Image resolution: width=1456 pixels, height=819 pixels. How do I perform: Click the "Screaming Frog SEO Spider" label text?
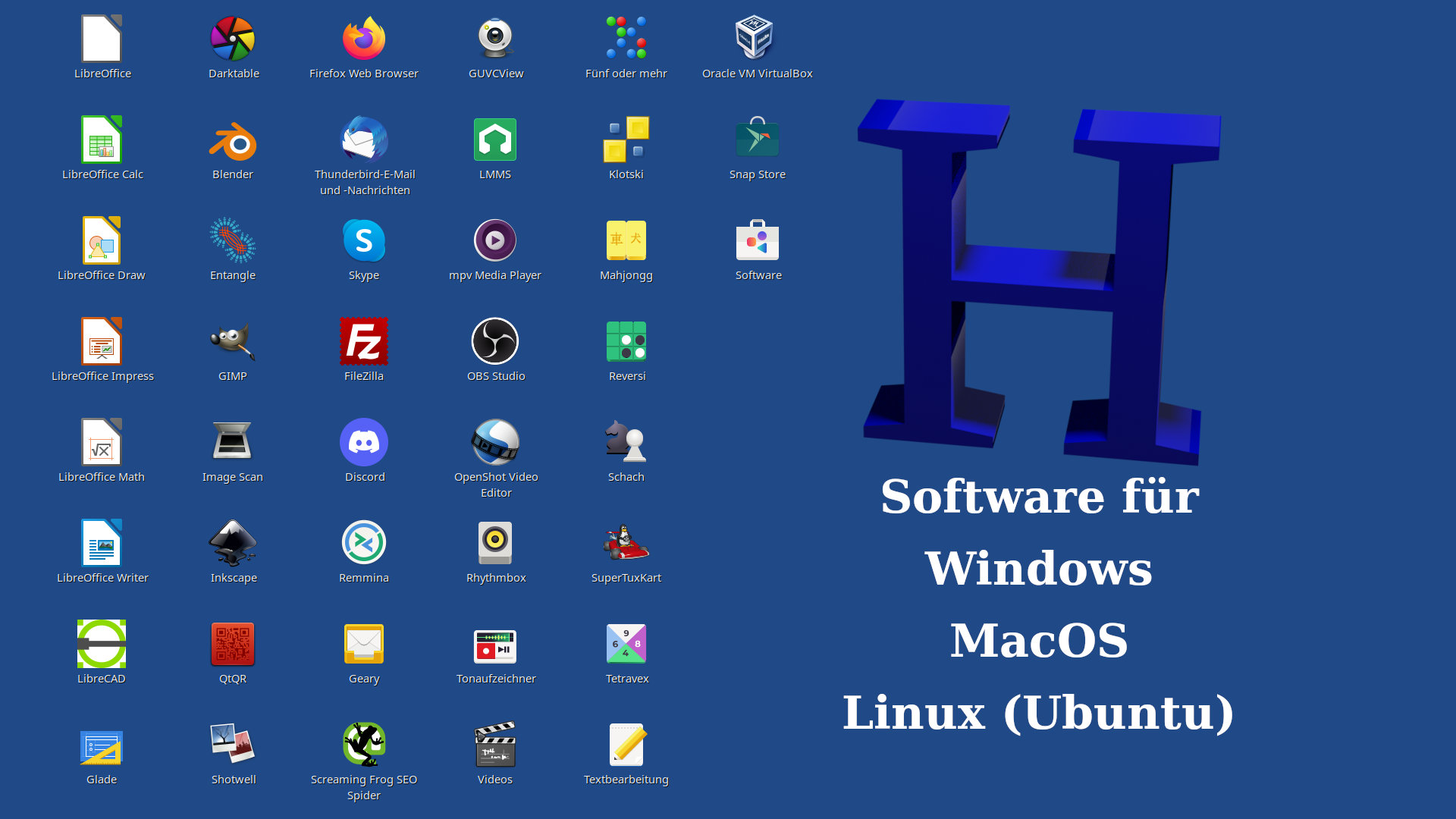[364, 787]
